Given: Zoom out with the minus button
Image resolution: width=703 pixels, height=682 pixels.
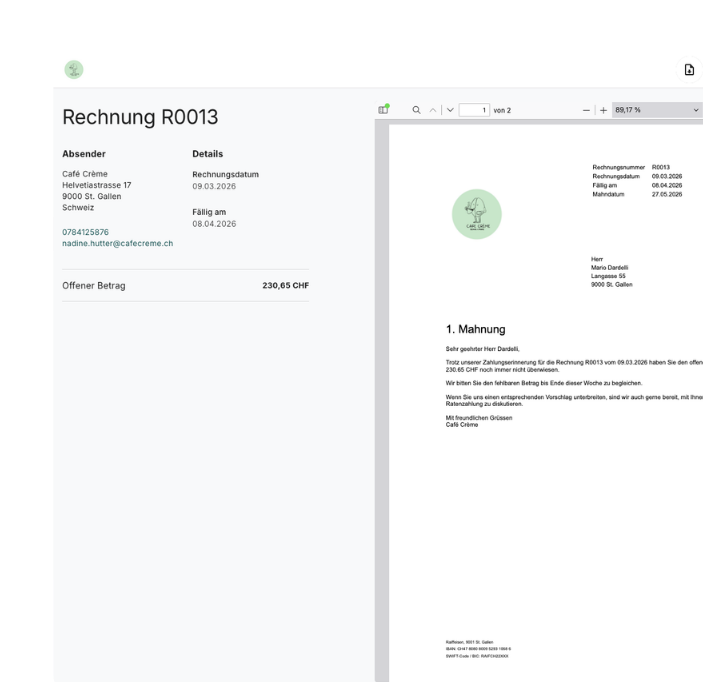Looking at the screenshot, I should [x=586, y=110].
